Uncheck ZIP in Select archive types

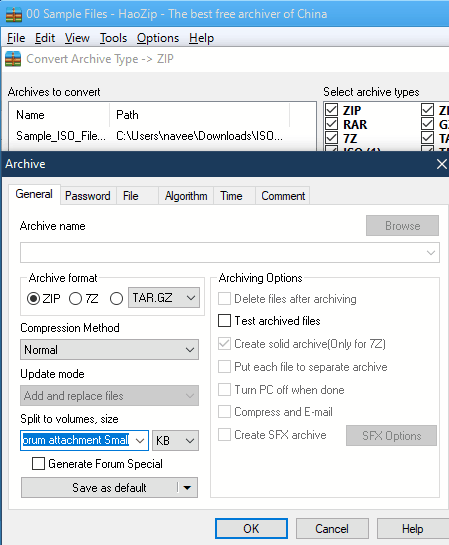(332, 110)
